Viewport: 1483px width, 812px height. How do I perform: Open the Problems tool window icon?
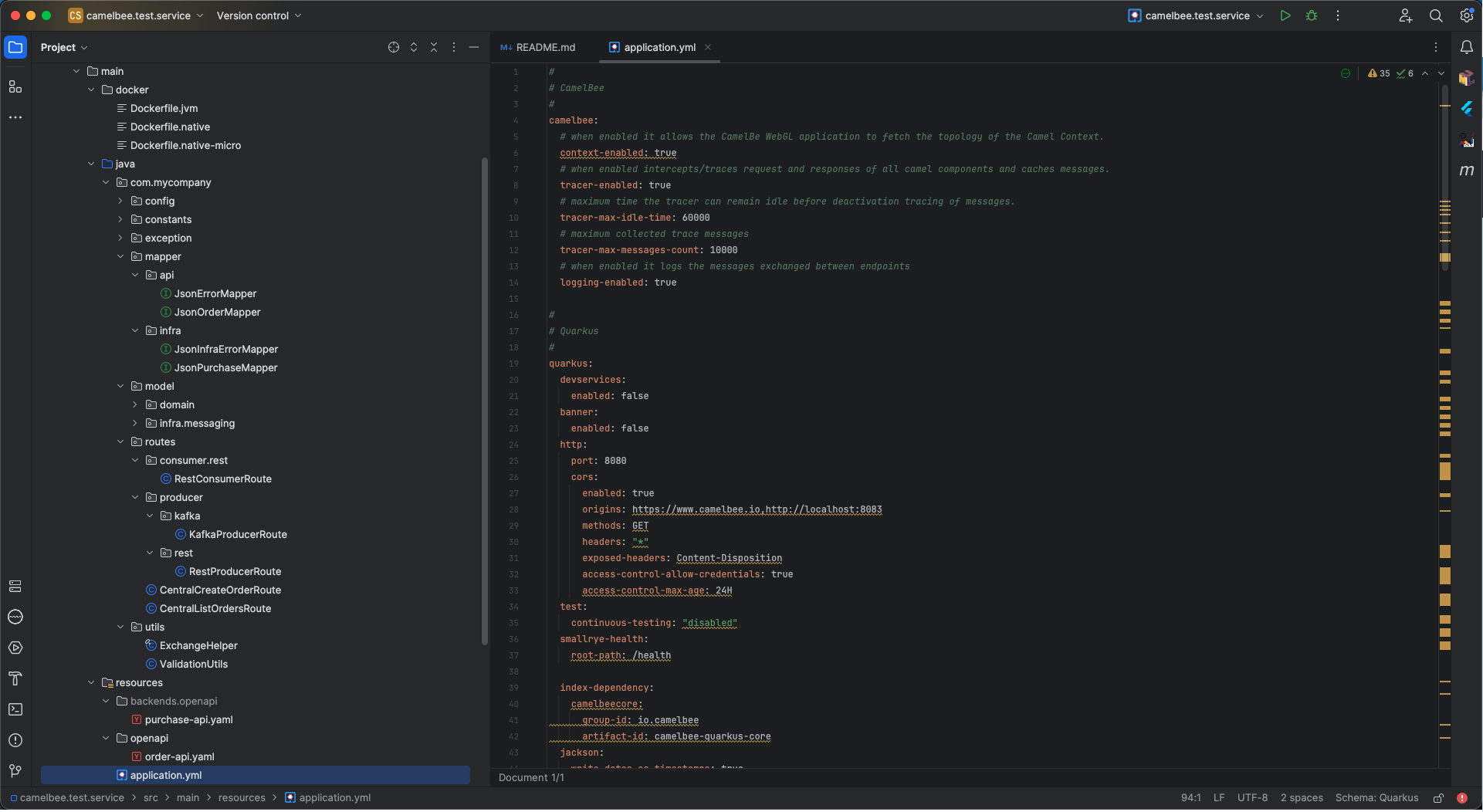(x=15, y=740)
